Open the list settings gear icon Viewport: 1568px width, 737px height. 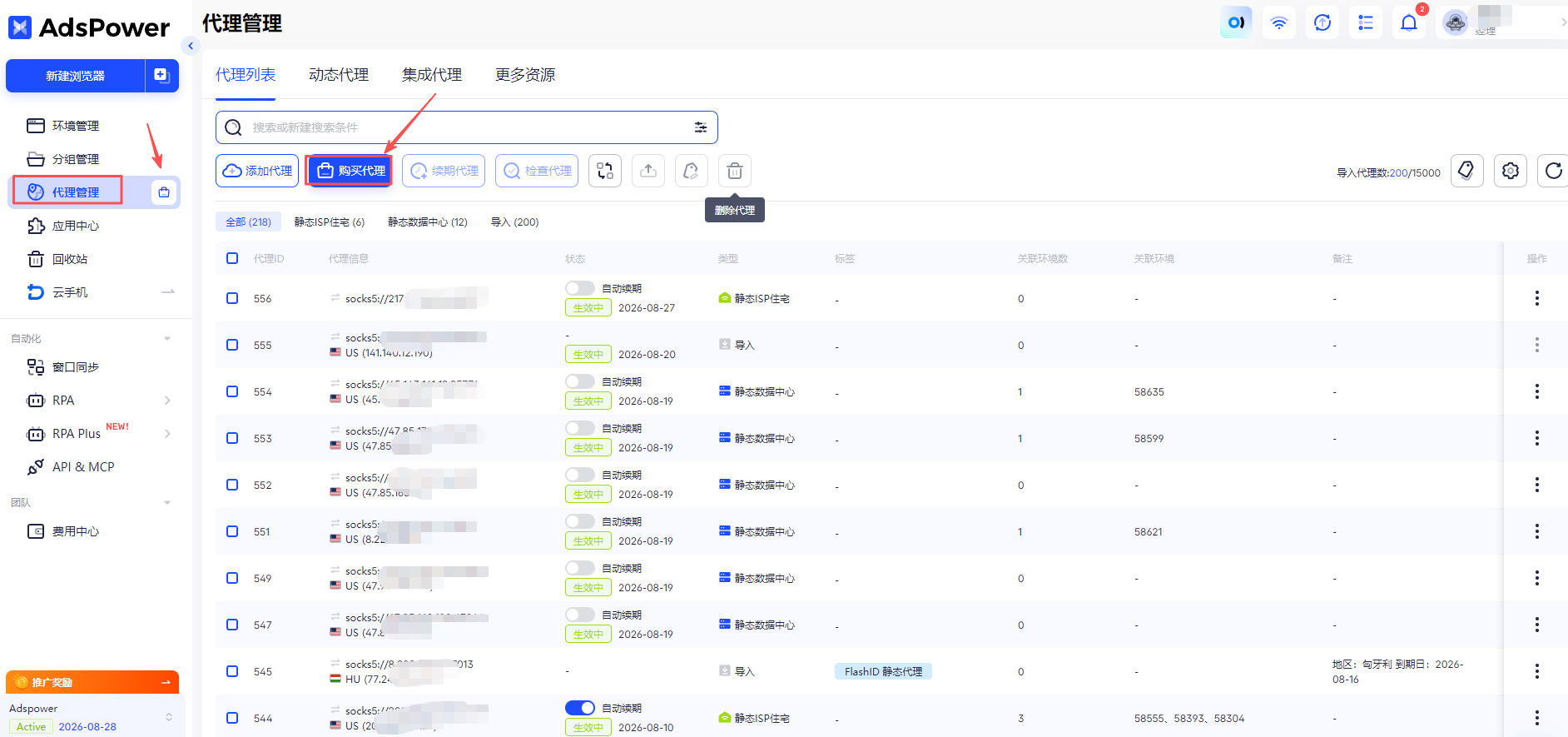(1511, 171)
